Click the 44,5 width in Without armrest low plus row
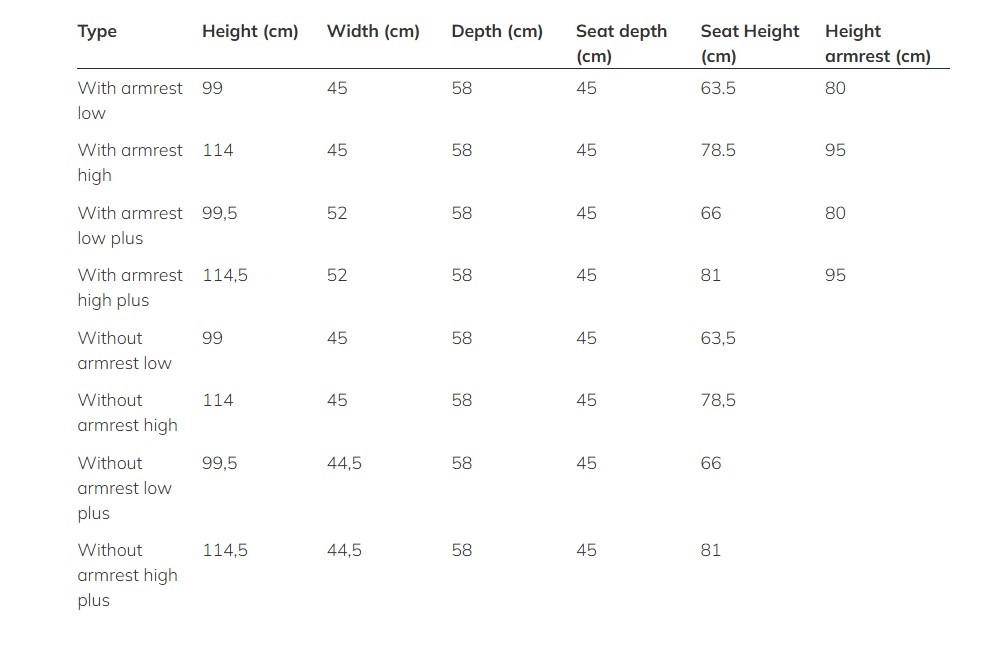 tap(344, 463)
